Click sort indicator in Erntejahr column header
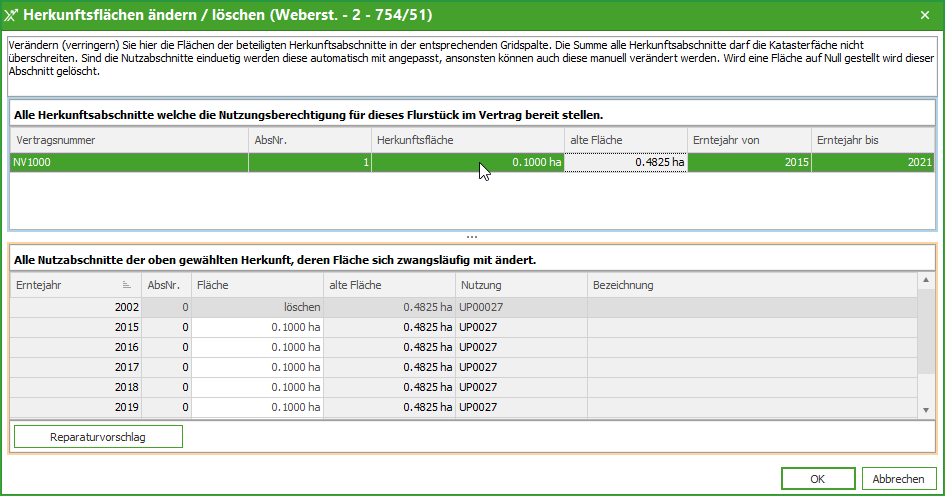Screen dimensions: 945x496 [x=126, y=285]
